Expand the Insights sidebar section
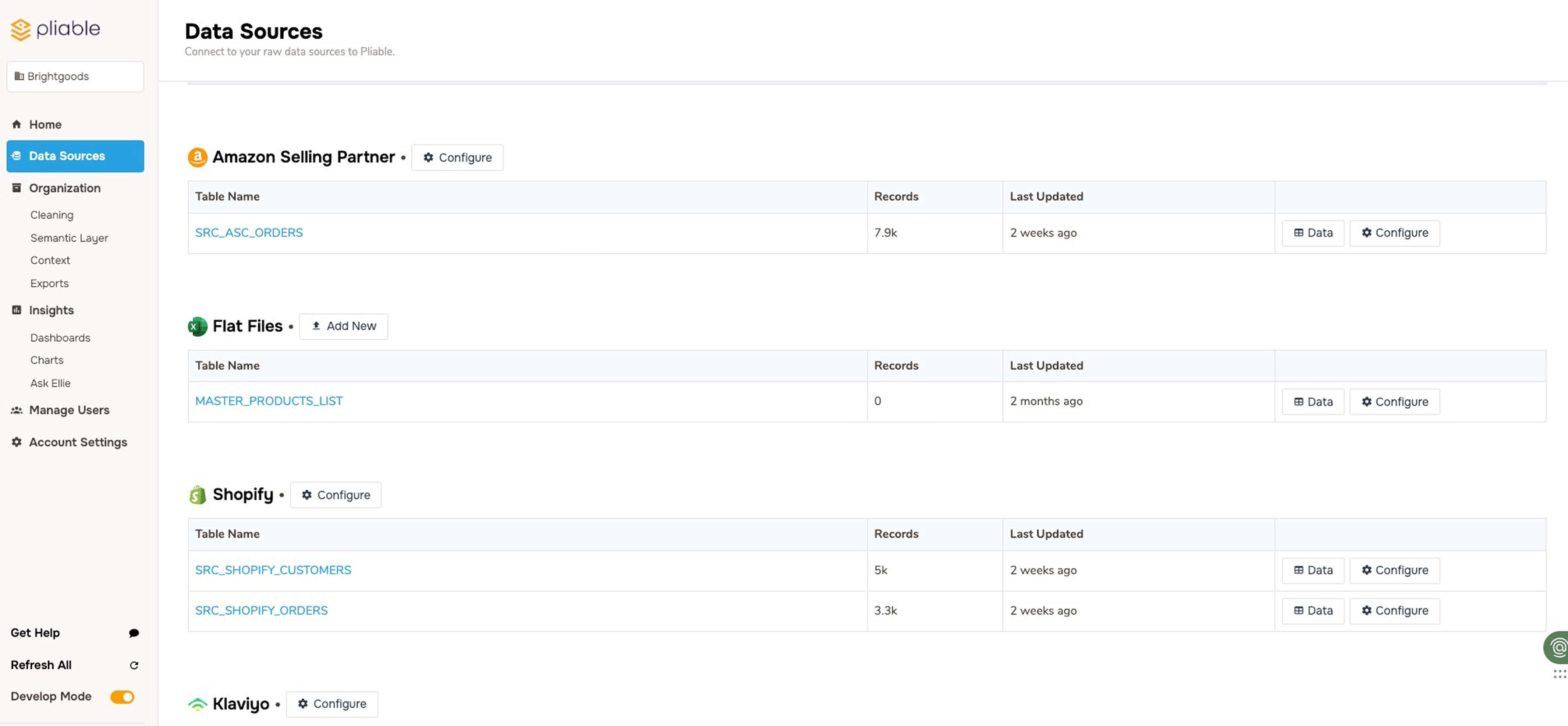1568x726 pixels. [51, 310]
